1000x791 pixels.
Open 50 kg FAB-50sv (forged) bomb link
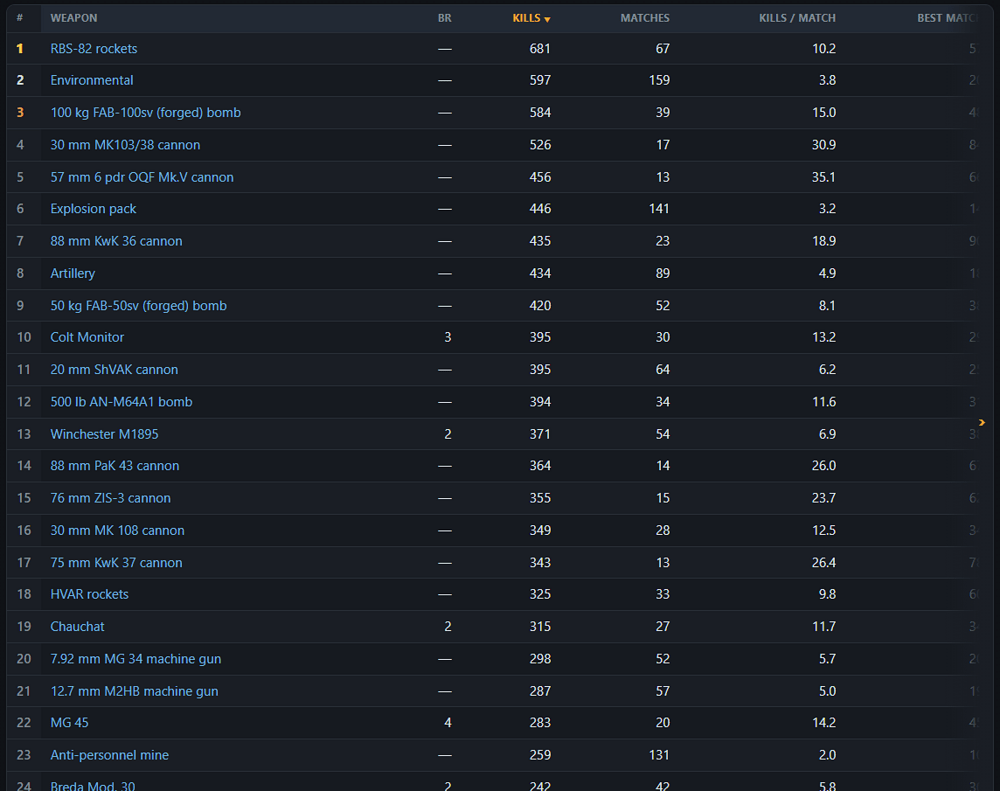point(138,306)
